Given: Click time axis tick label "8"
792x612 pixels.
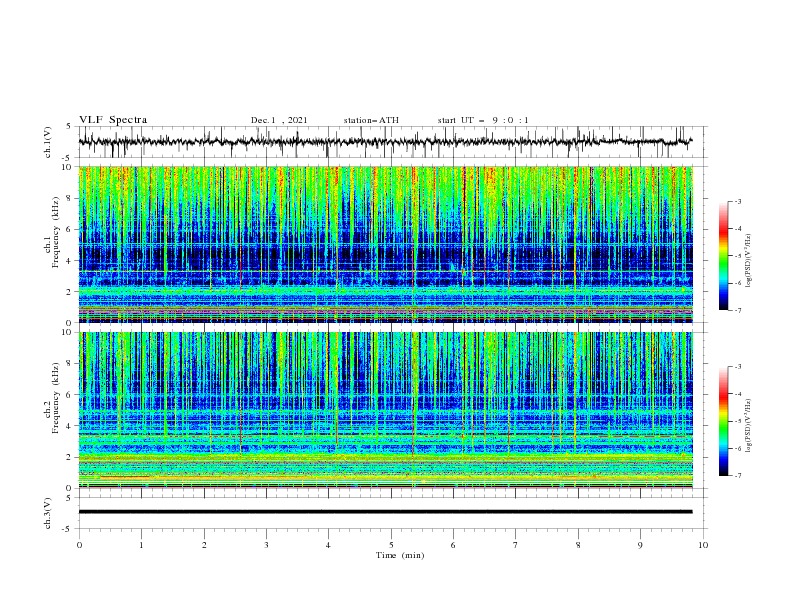Looking at the screenshot, I should (578, 545).
